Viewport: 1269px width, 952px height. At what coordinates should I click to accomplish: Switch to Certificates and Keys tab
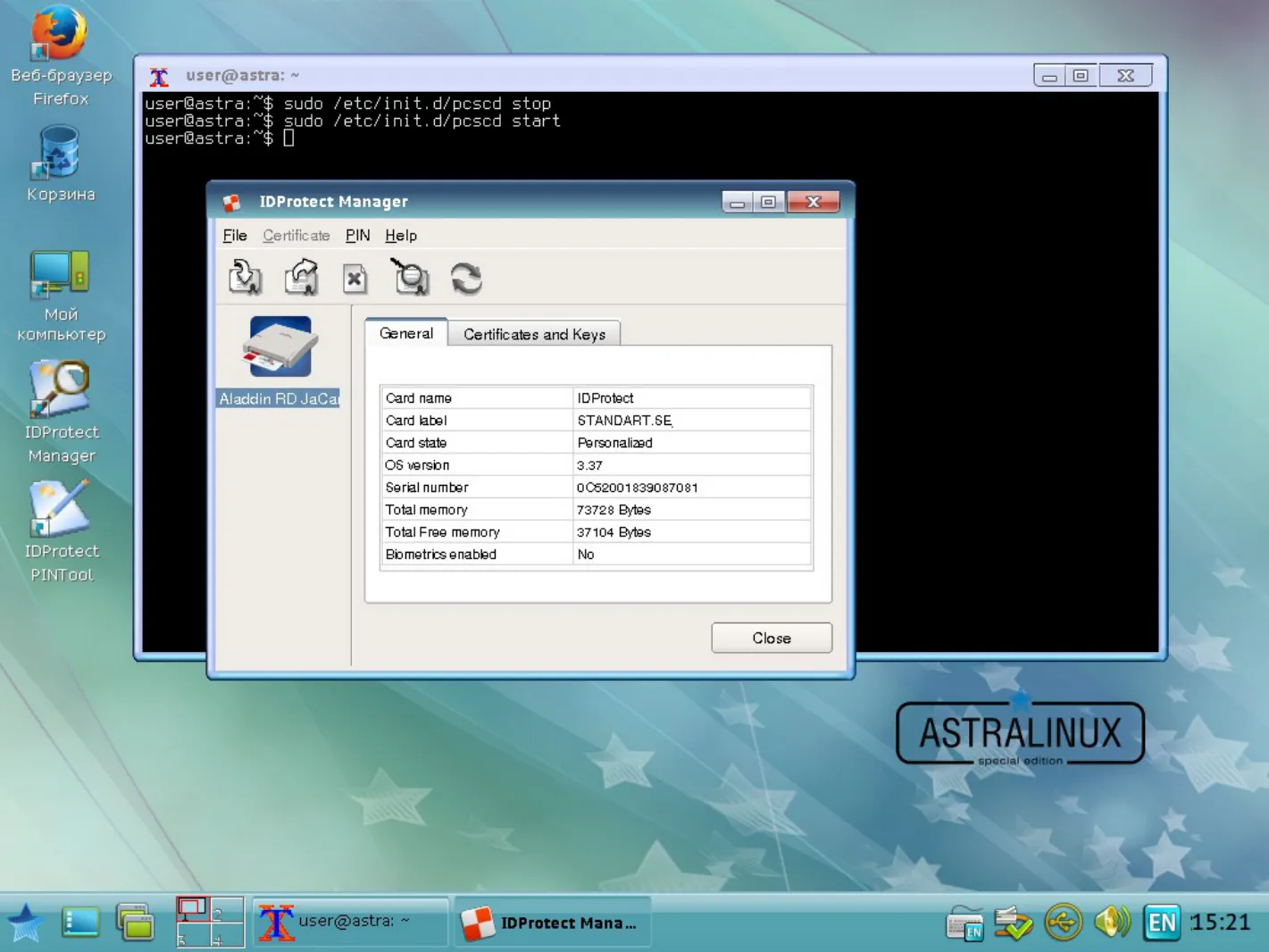click(534, 334)
